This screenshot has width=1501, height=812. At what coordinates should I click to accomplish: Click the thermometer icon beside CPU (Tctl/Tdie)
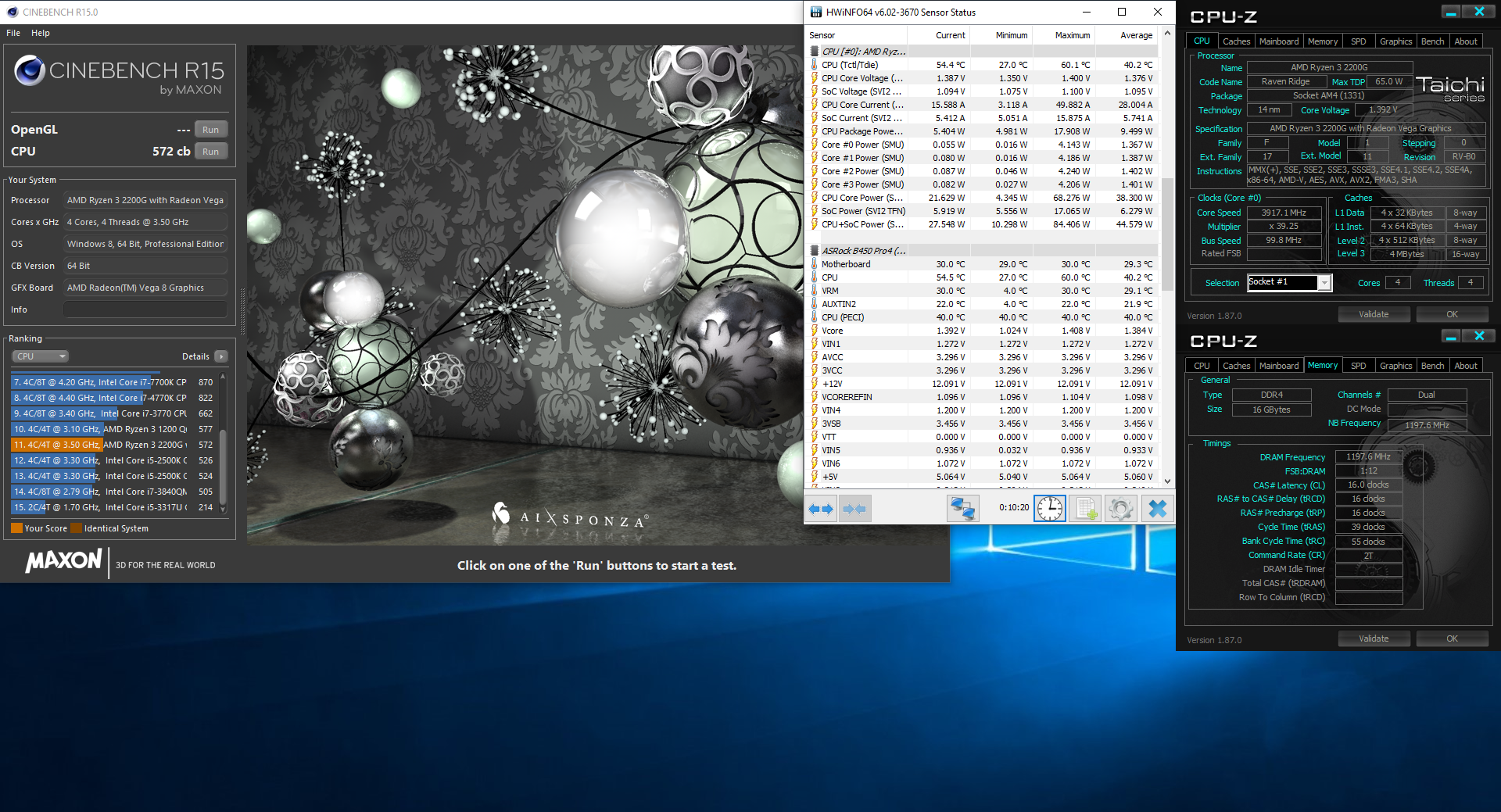pyautogui.click(x=815, y=65)
